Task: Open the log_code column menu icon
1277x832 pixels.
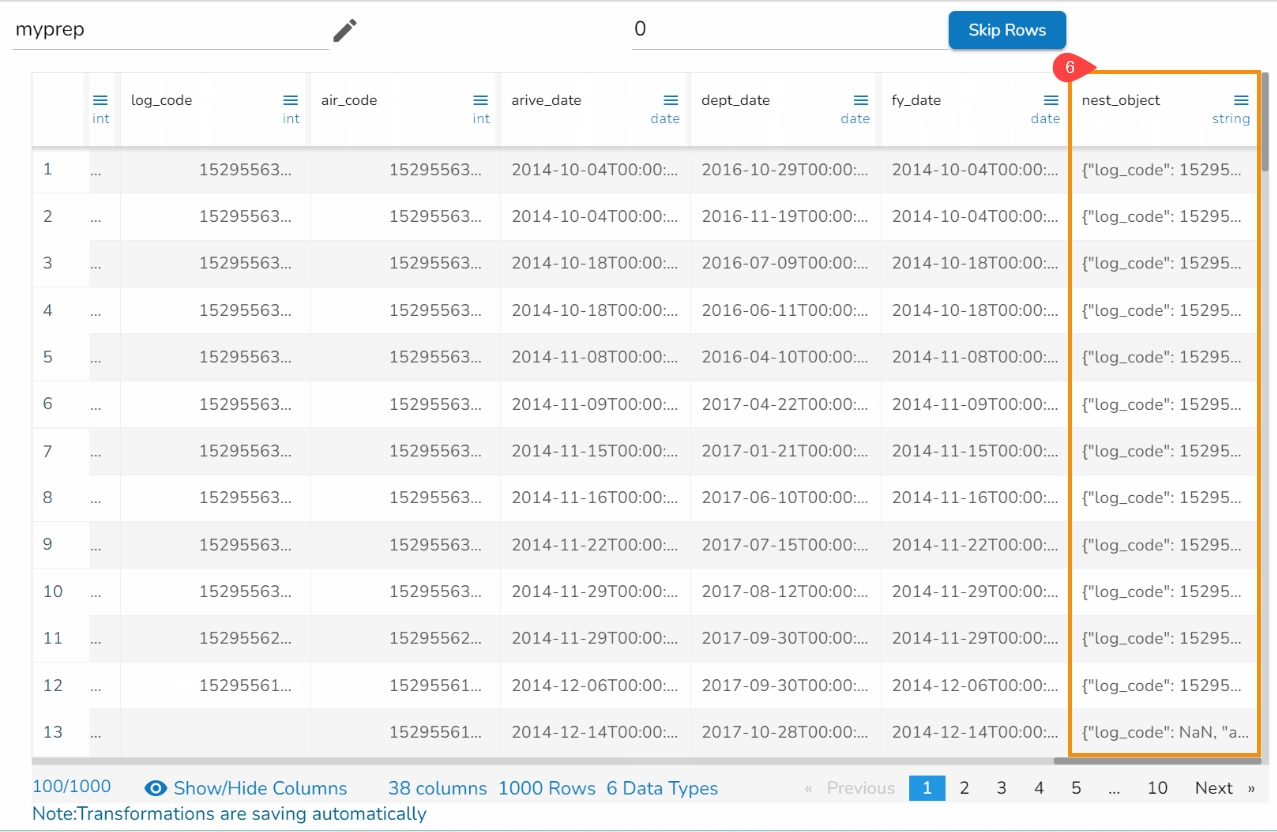Action: [x=290, y=100]
